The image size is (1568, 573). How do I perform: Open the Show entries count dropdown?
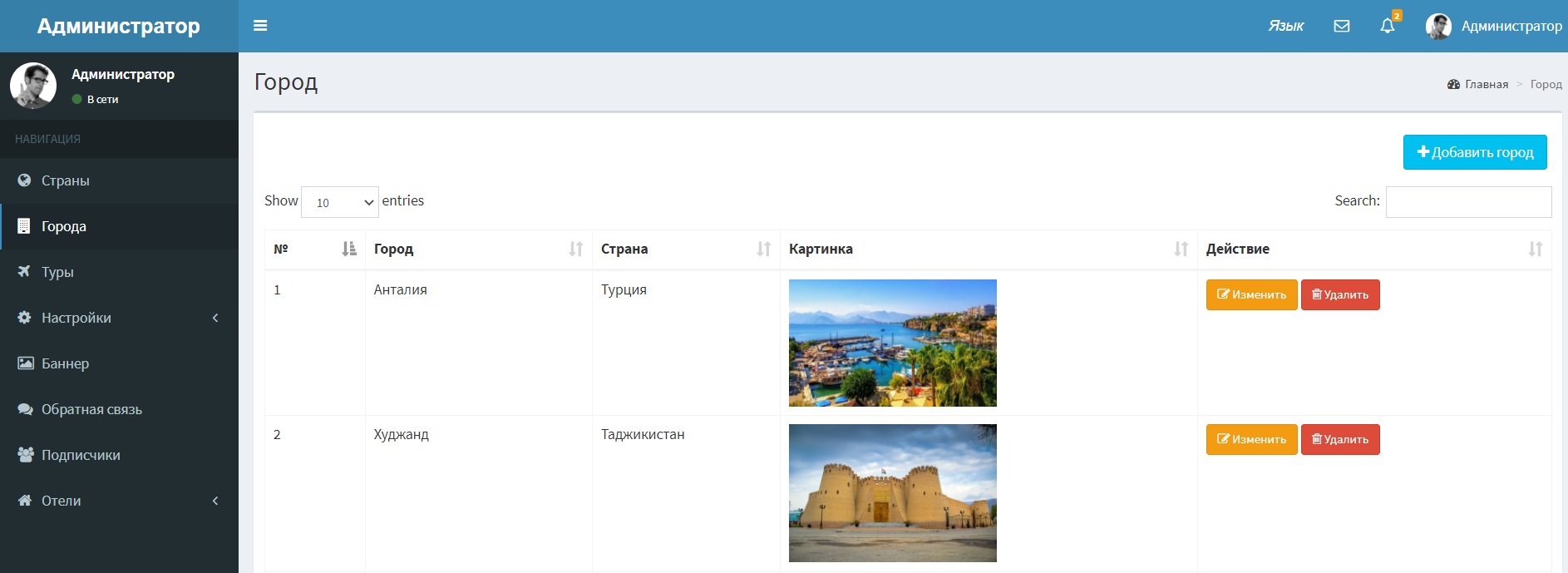pos(339,202)
